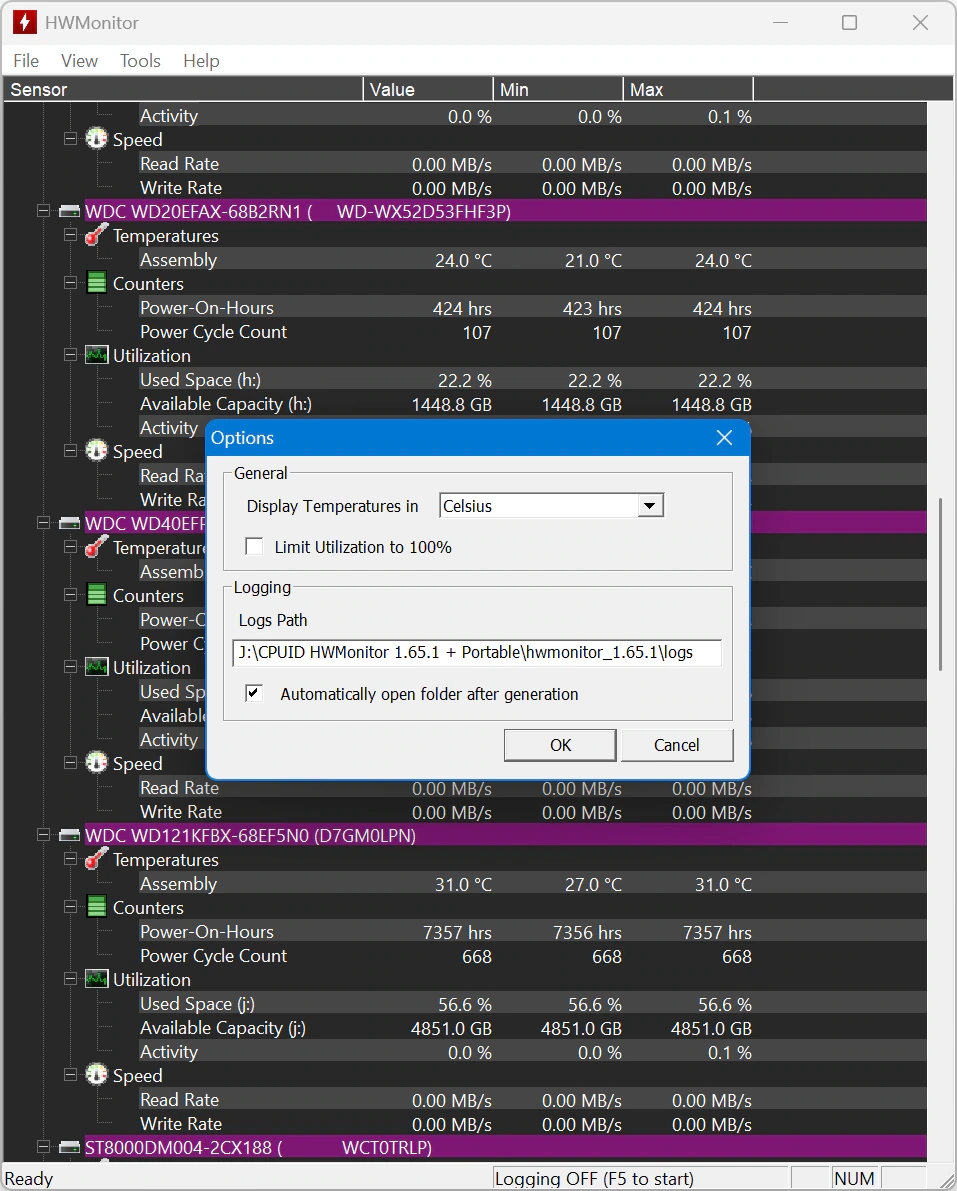Collapse Counters under WD121KFBX drive
The height and width of the screenshot is (1191, 957).
[x=71, y=907]
